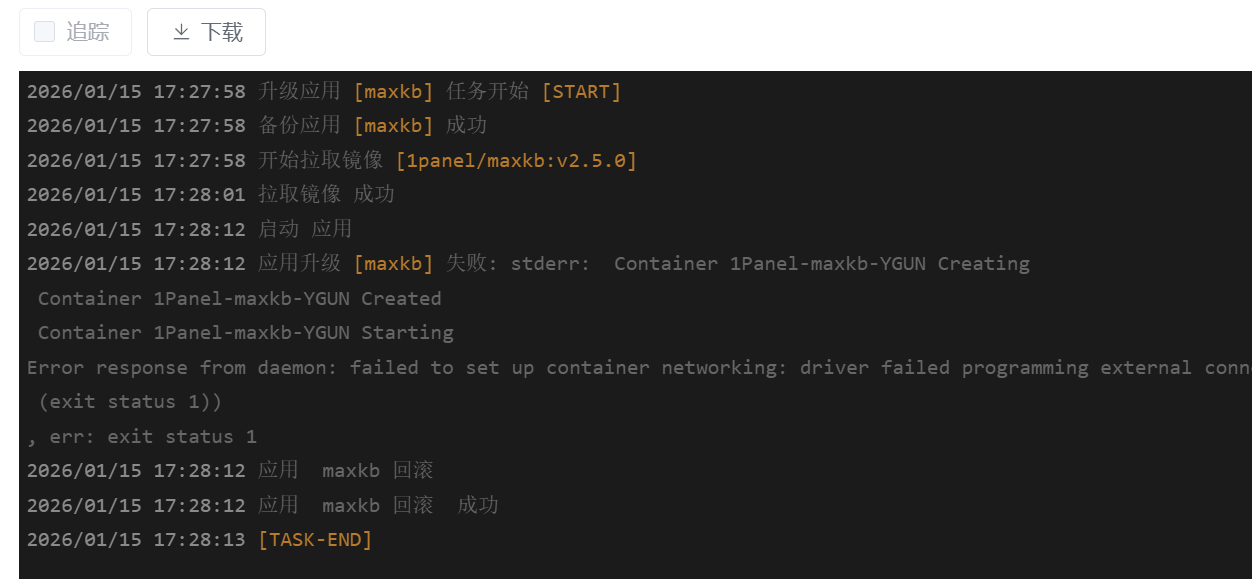This screenshot has height=579, width=1257.
Task: Click the [TASK-END] marker in the log
Action: tap(315, 540)
